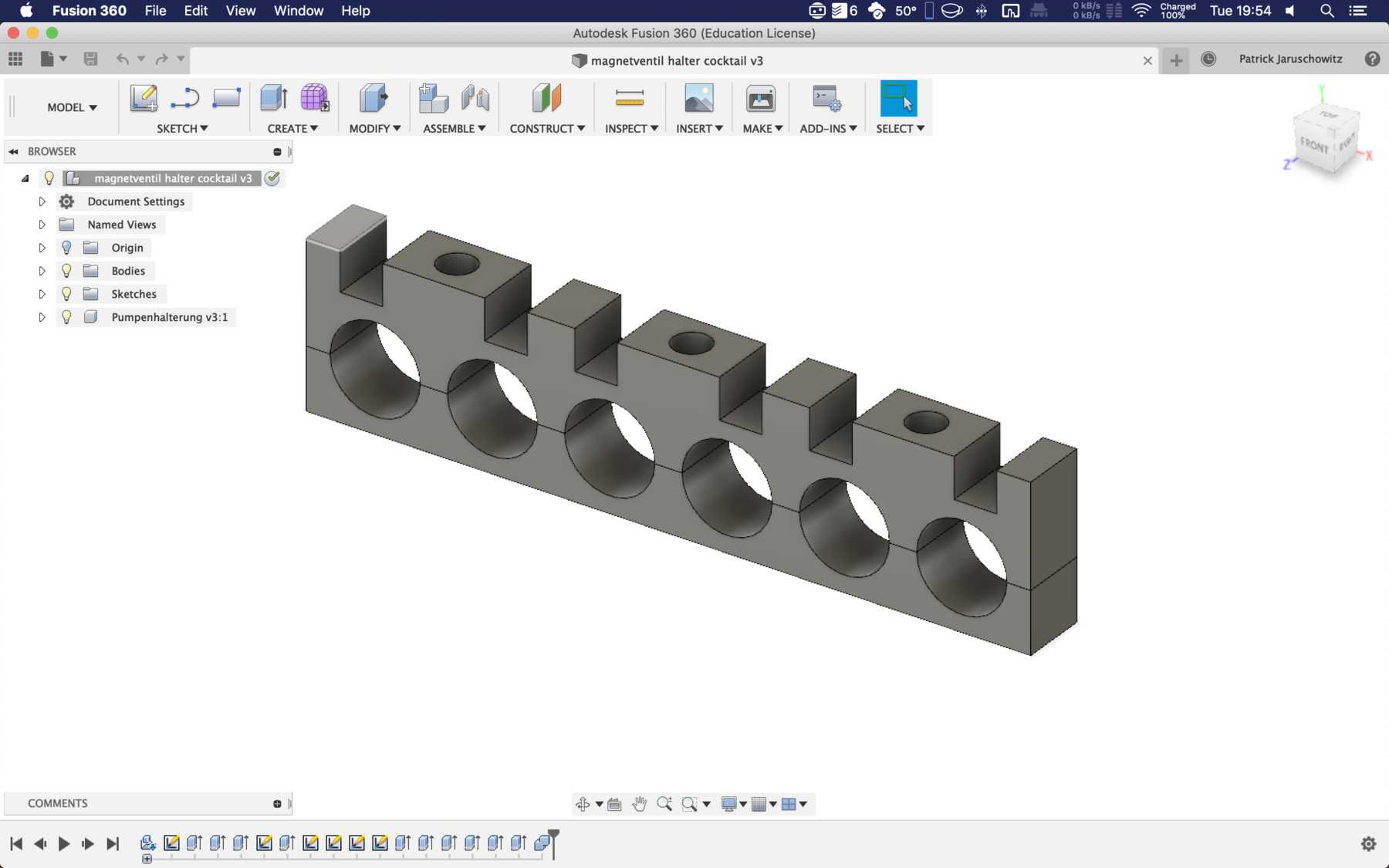The image size is (1389, 868).
Task: Click the Patrick Jaruschowitz account name
Action: [x=1290, y=59]
